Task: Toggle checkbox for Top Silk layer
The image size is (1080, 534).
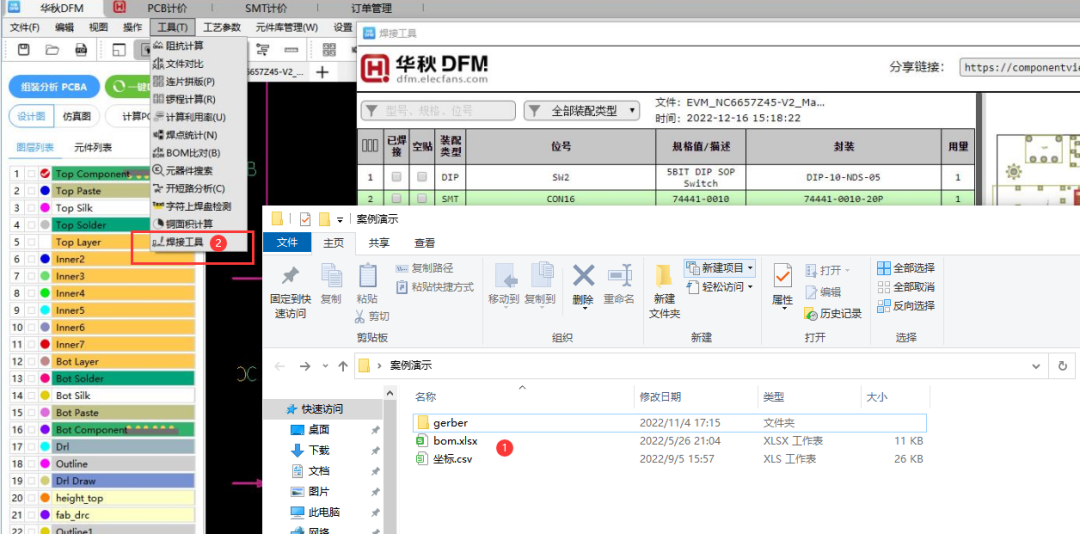Action: click(30, 208)
